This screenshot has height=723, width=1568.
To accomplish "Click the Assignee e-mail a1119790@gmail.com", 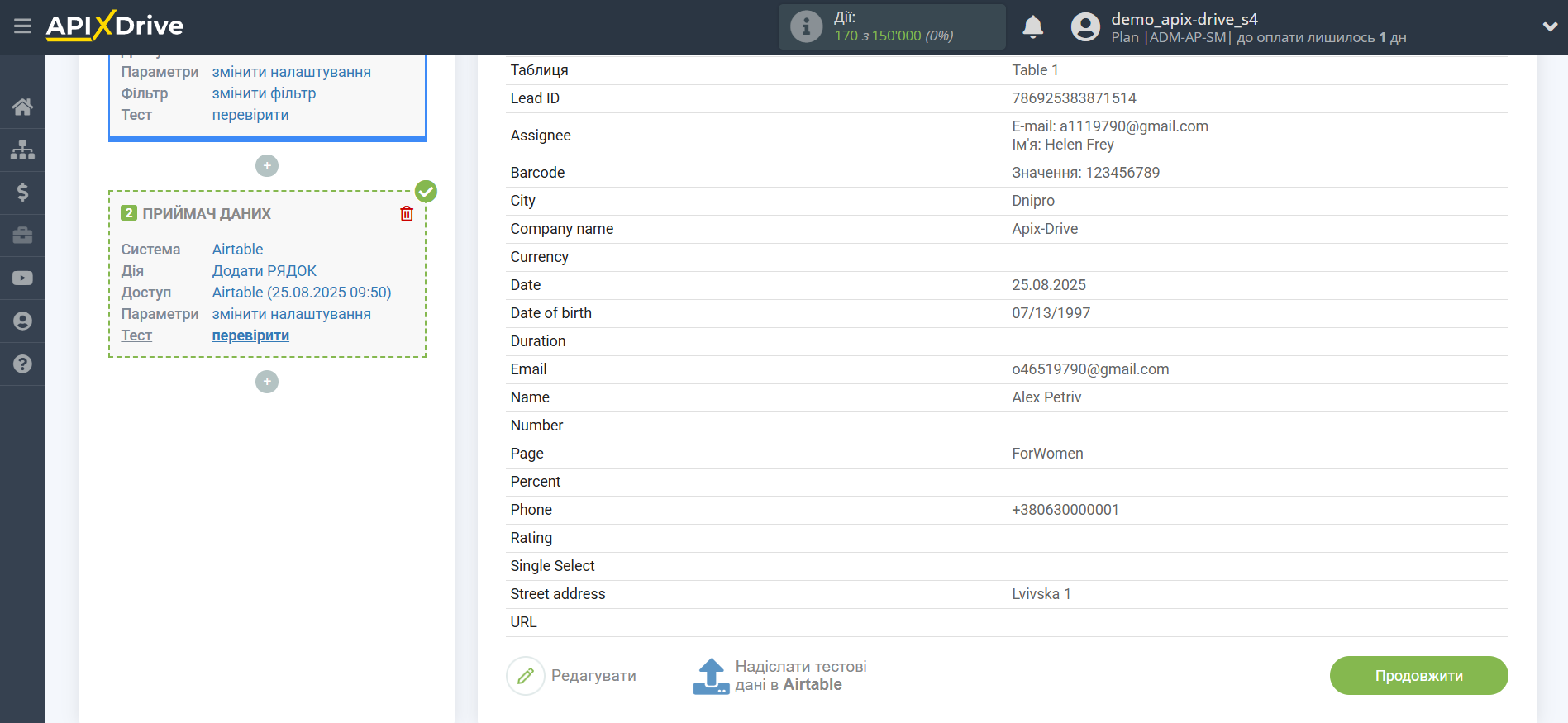I will pos(1134,126).
